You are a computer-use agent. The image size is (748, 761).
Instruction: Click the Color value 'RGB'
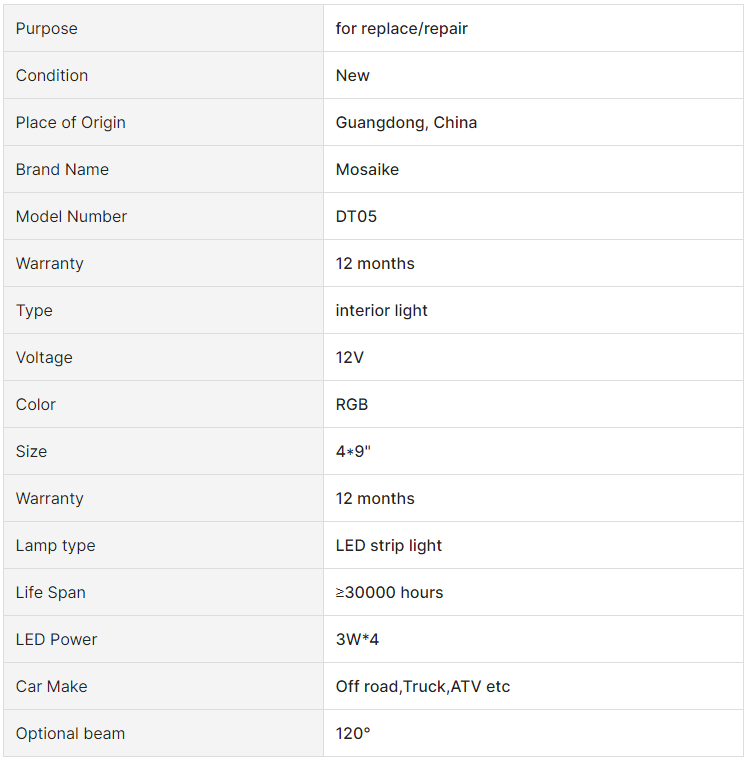pyautogui.click(x=351, y=404)
